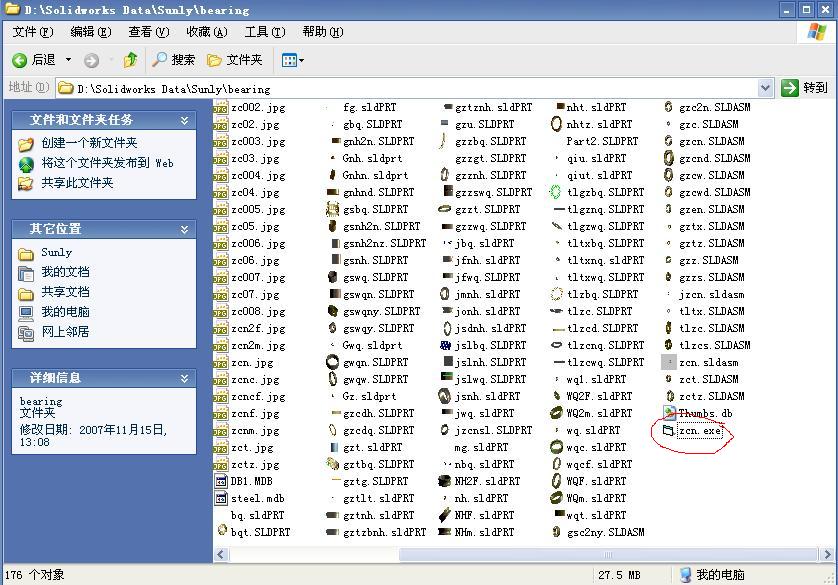
Task: Collapse the 其它位置 panel
Action: tap(184, 229)
